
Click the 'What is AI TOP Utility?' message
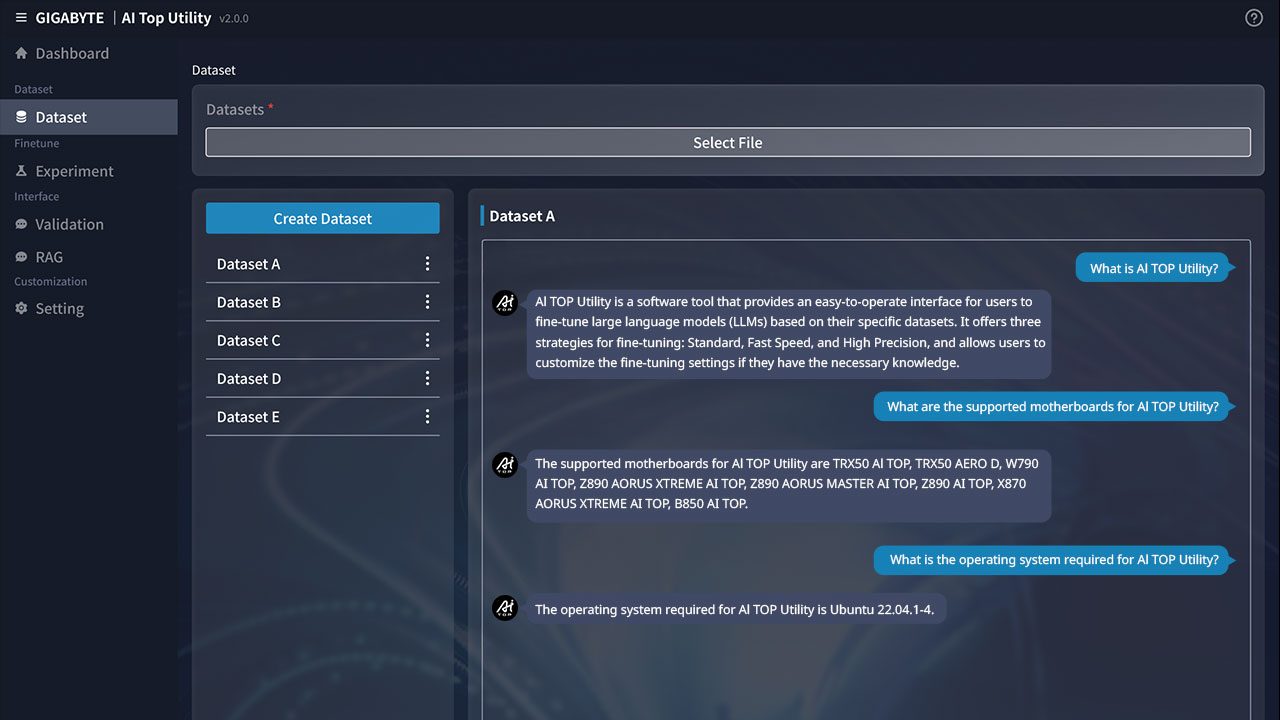point(1155,268)
